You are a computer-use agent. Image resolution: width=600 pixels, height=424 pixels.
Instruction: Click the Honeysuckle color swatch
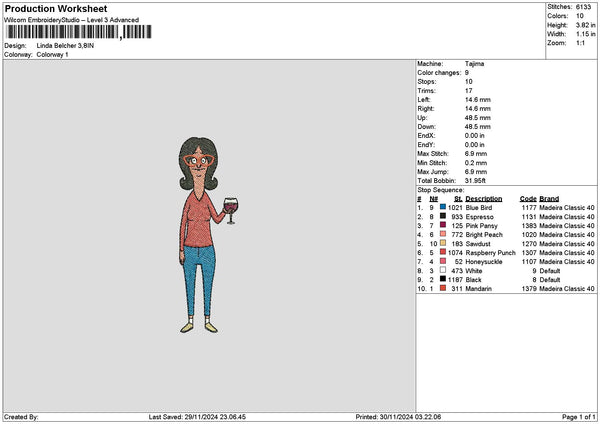(x=443, y=261)
